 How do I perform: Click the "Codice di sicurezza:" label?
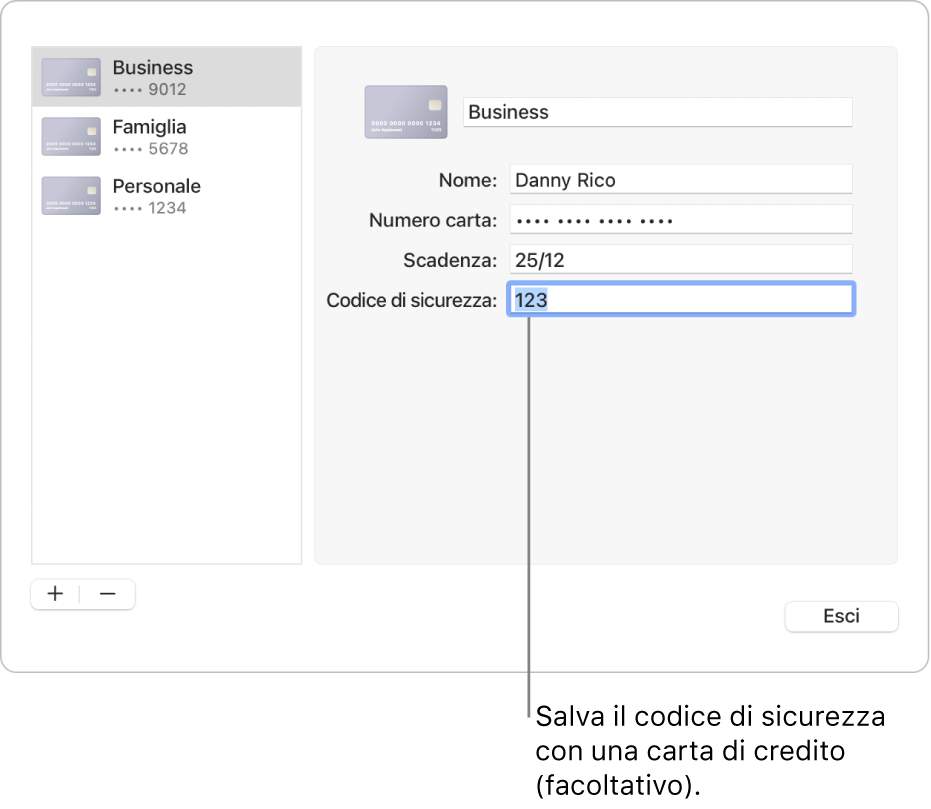(411, 300)
